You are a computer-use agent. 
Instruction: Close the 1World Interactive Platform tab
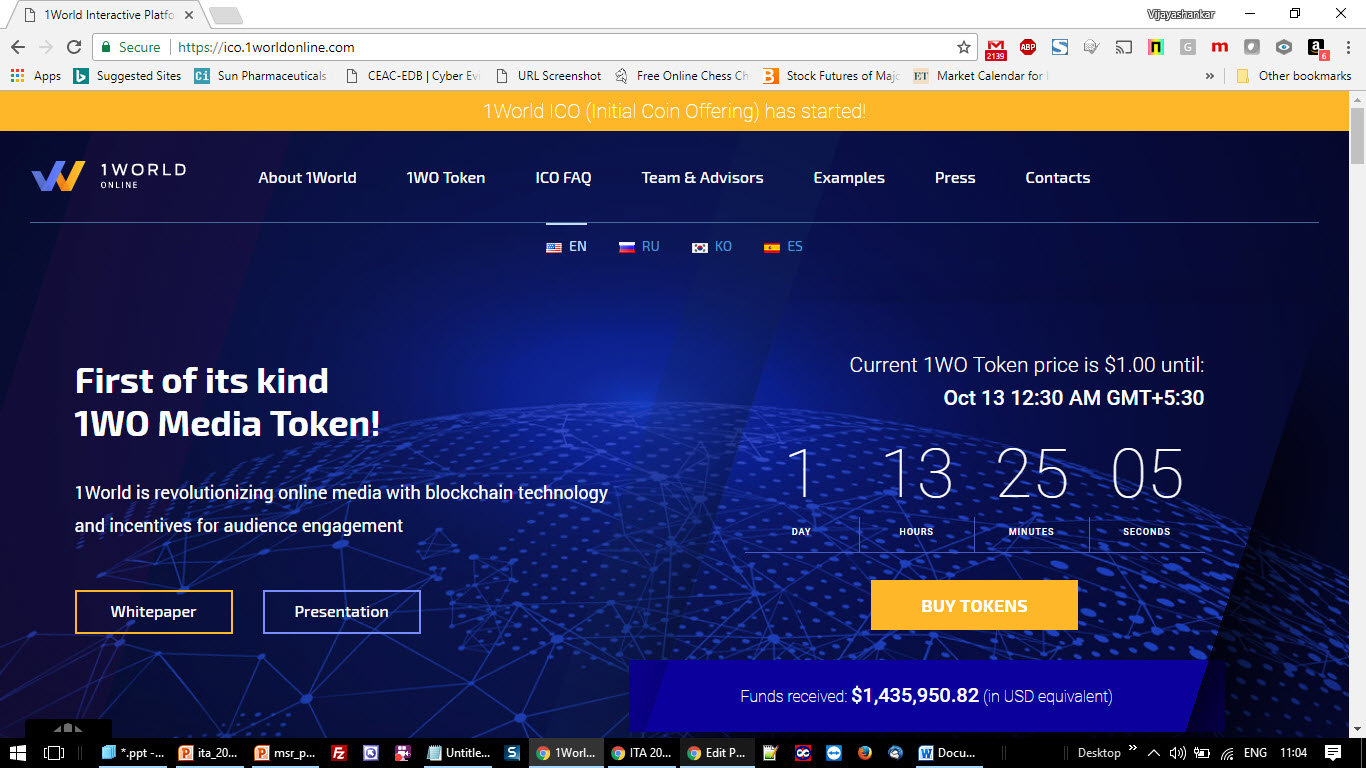(190, 16)
